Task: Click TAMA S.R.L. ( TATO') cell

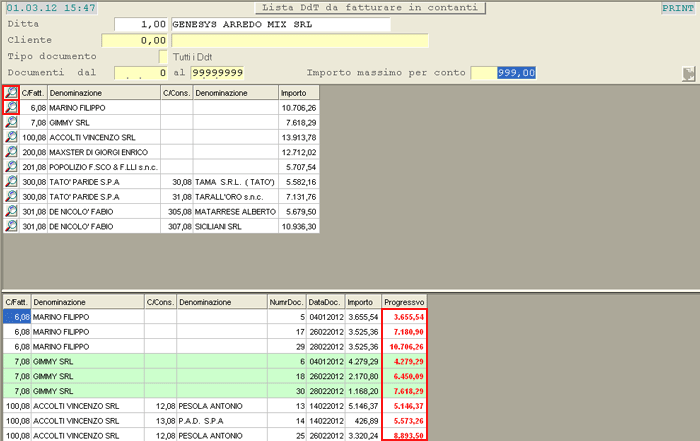Action: (x=235, y=182)
